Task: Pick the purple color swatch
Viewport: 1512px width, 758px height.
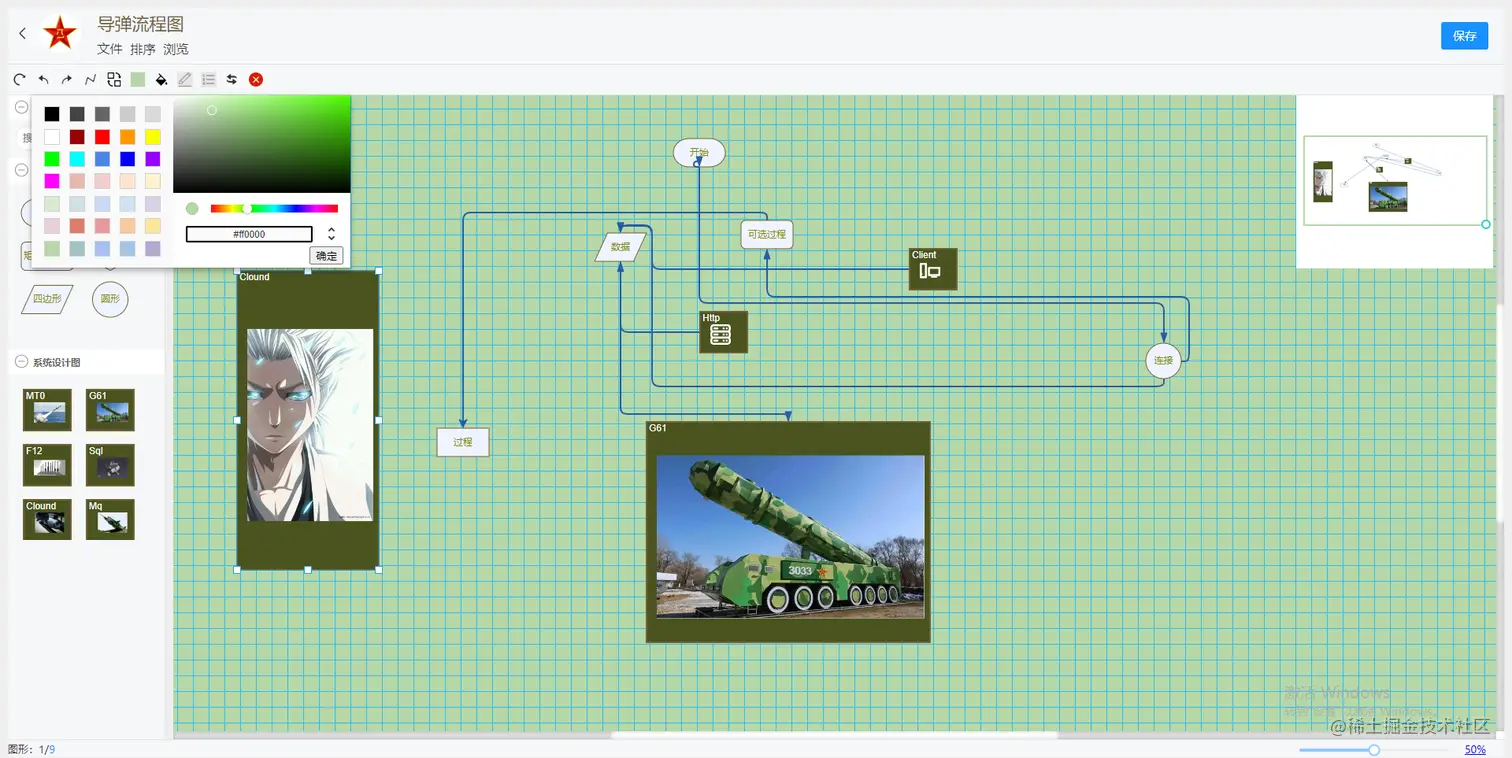Action: tap(152, 159)
